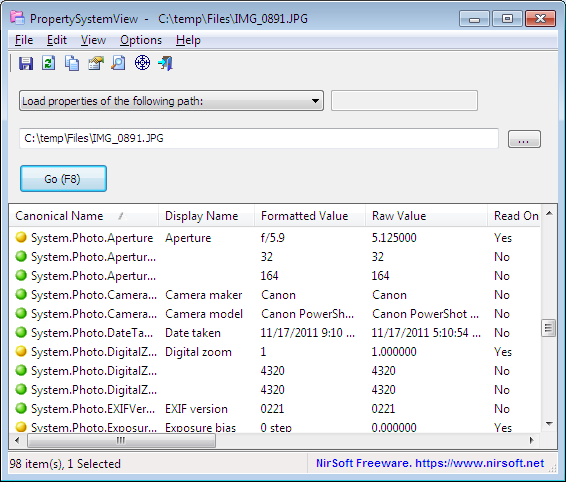
Task: Click the browse '...' button
Action: tap(524, 139)
